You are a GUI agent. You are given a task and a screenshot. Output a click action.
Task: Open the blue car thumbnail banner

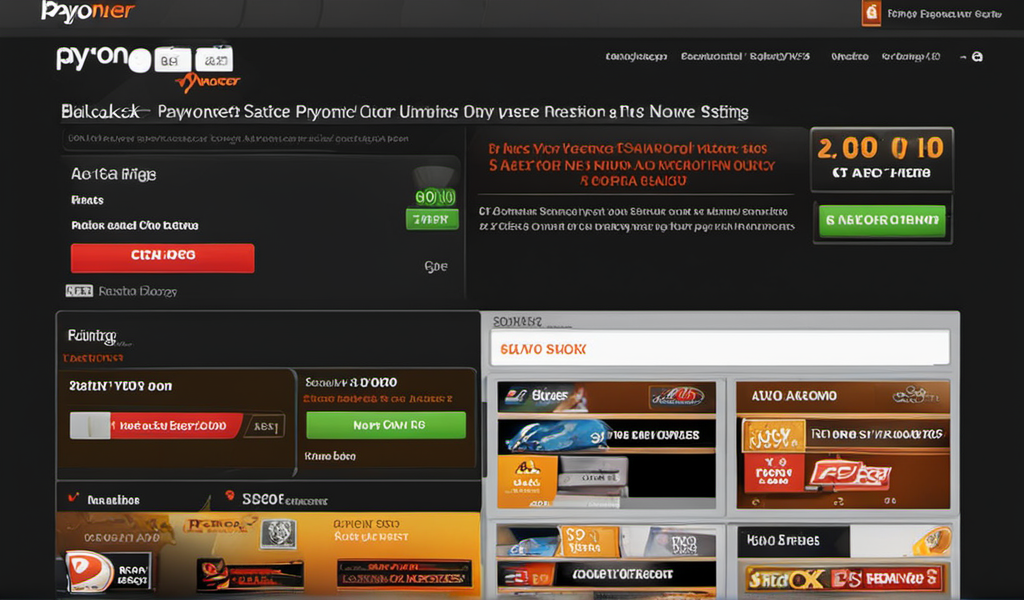tap(556, 435)
